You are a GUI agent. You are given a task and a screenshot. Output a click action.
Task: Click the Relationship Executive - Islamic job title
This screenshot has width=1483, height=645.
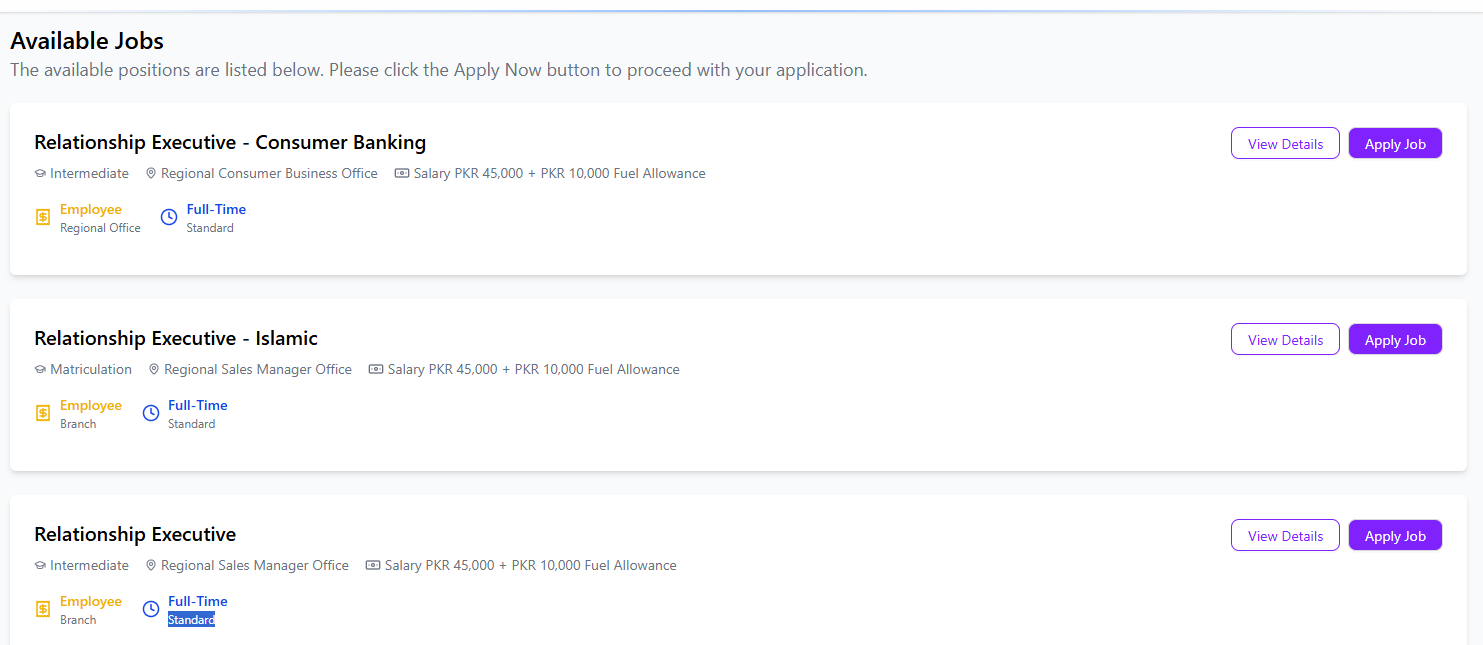176,338
